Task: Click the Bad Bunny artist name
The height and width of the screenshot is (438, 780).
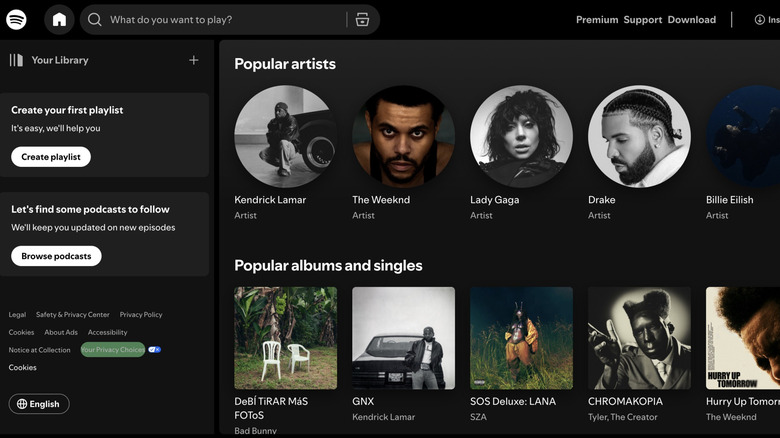Action: coord(255,431)
